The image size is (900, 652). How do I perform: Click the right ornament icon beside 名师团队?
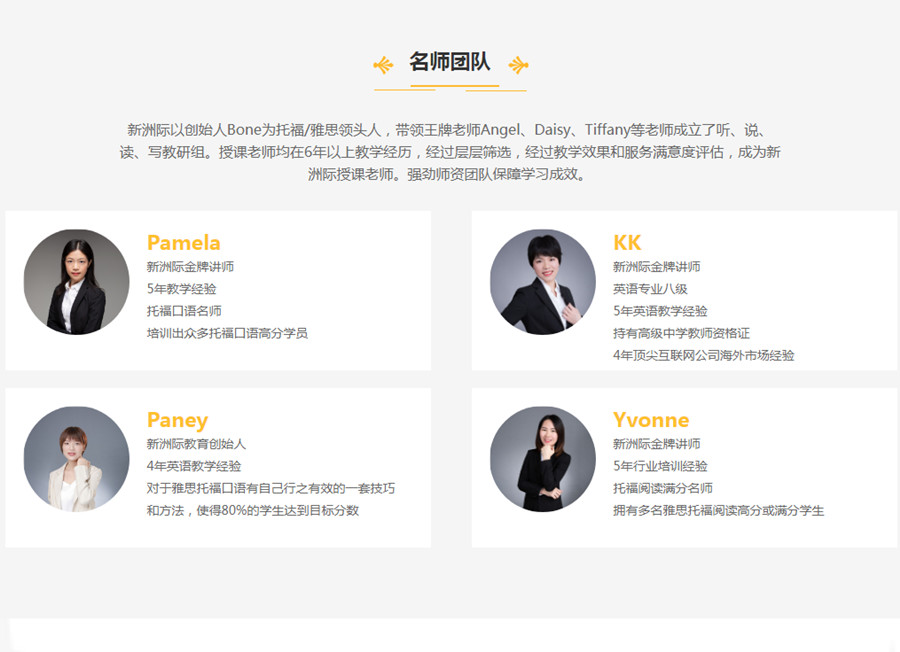click(x=518, y=66)
